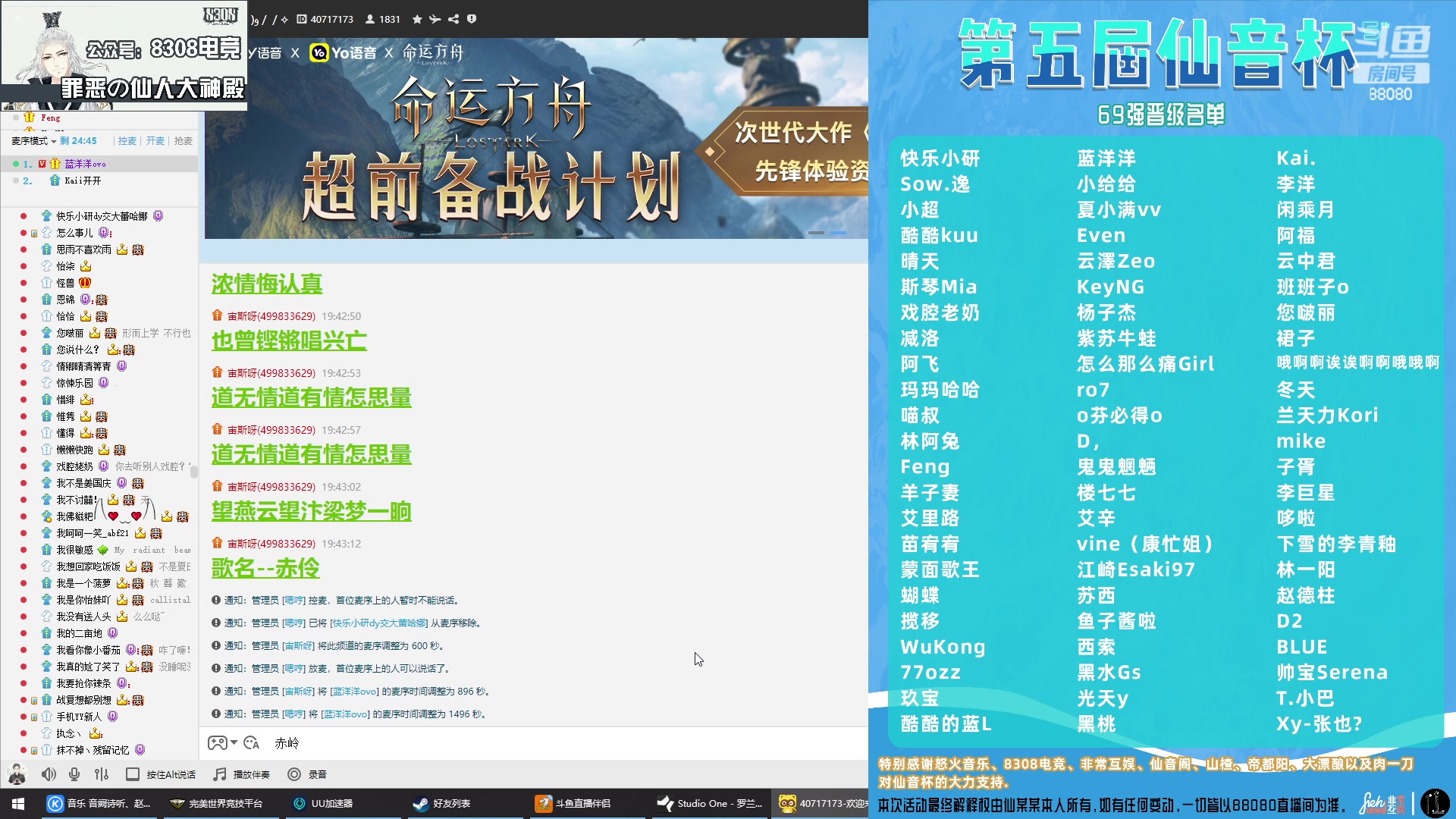Toggle 开麦 to open the mic
The height and width of the screenshot is (819, 1456).
pos(155,141)
